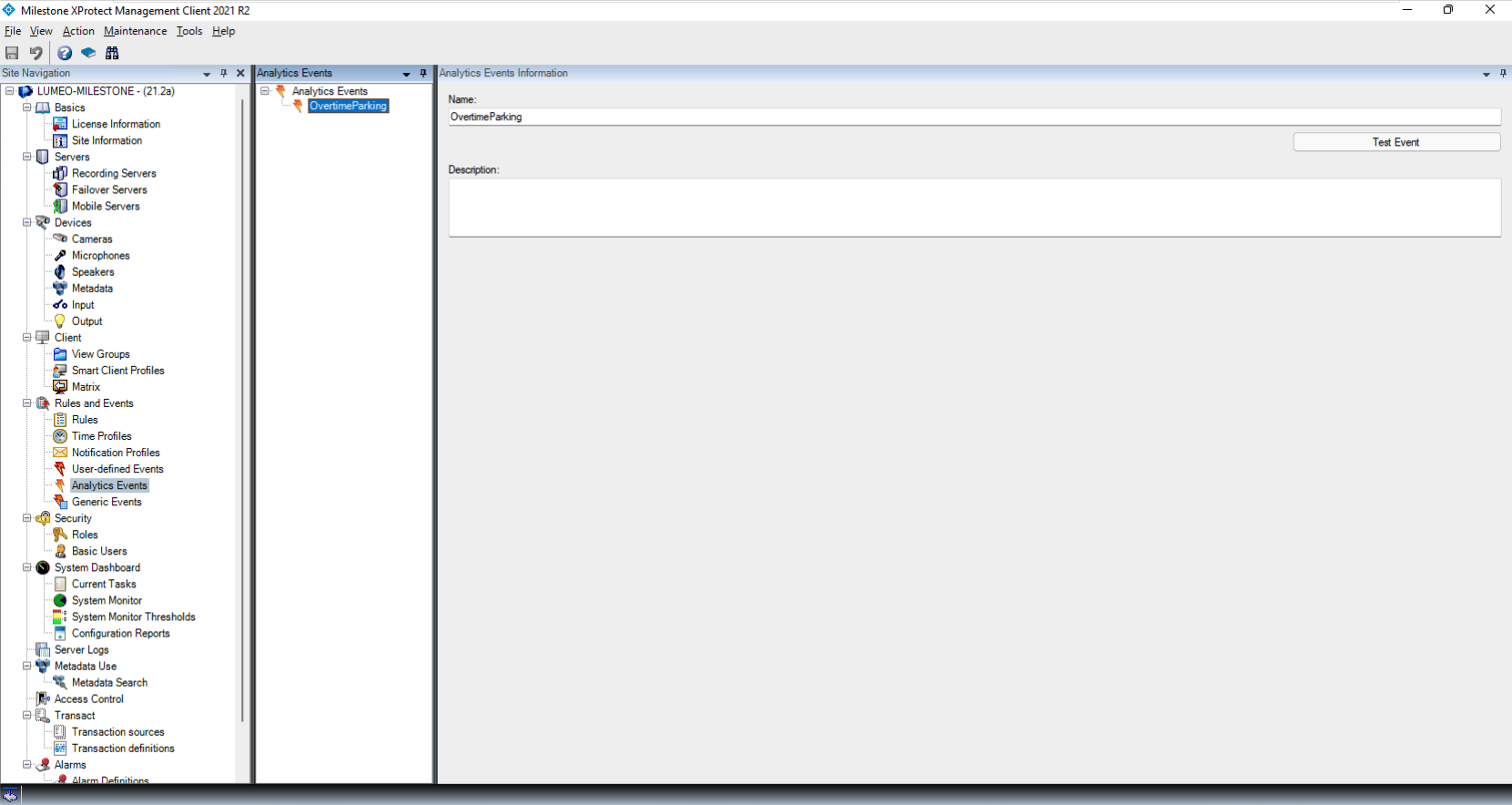Image resolution: width=1512 pixels, height=805 pixels.
Task: Collapse the Client tree node
Action: (x=27, y=337)
